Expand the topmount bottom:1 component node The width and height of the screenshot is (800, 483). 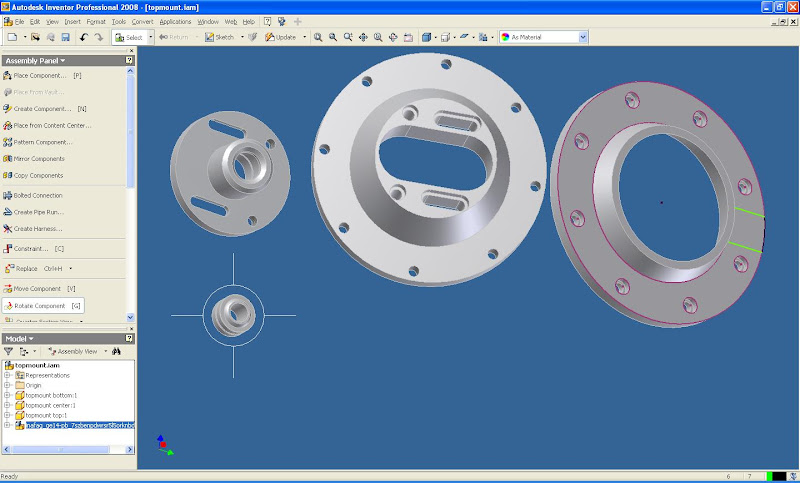[x=7, y=395]
